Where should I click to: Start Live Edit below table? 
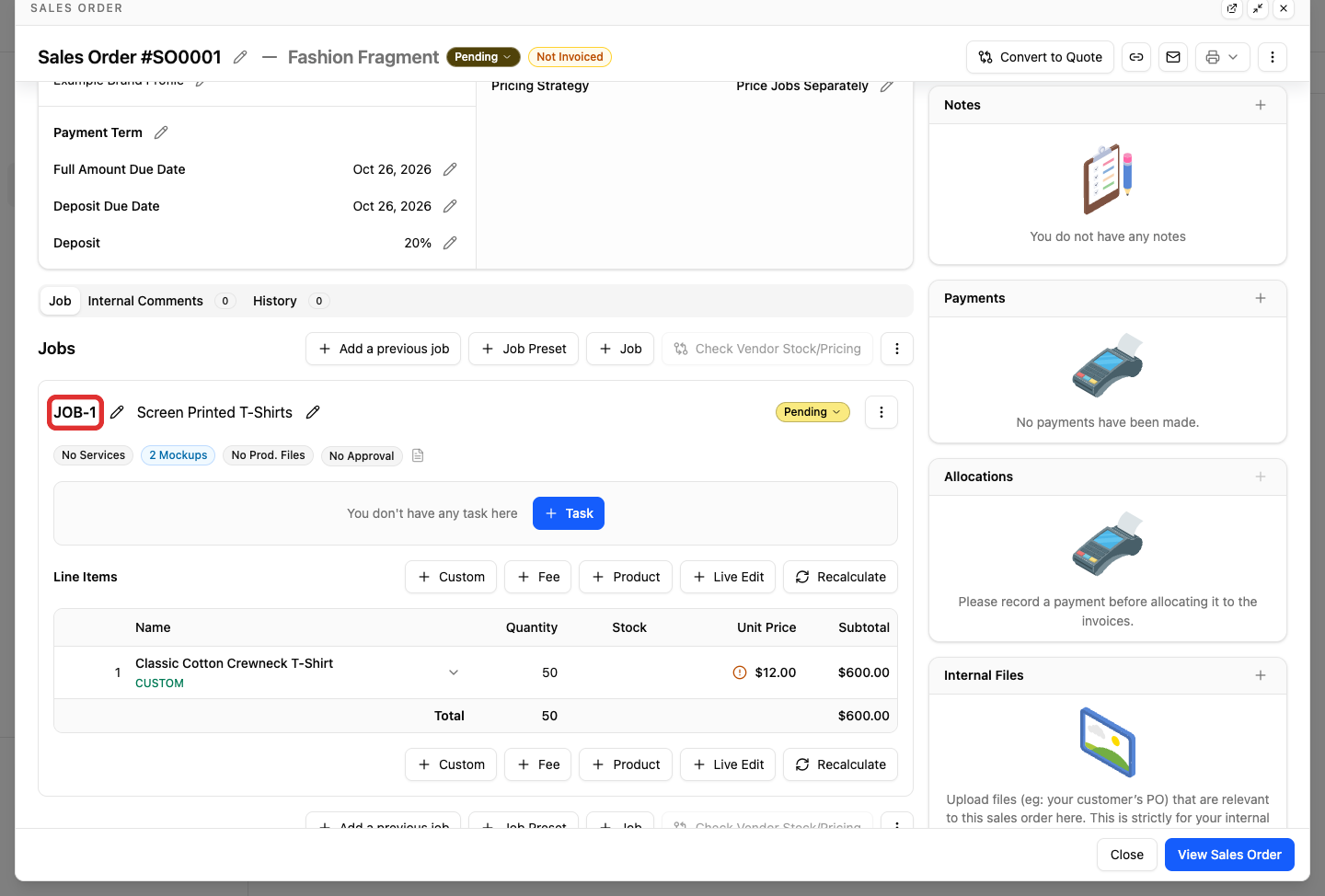click(x=728, y=764)
